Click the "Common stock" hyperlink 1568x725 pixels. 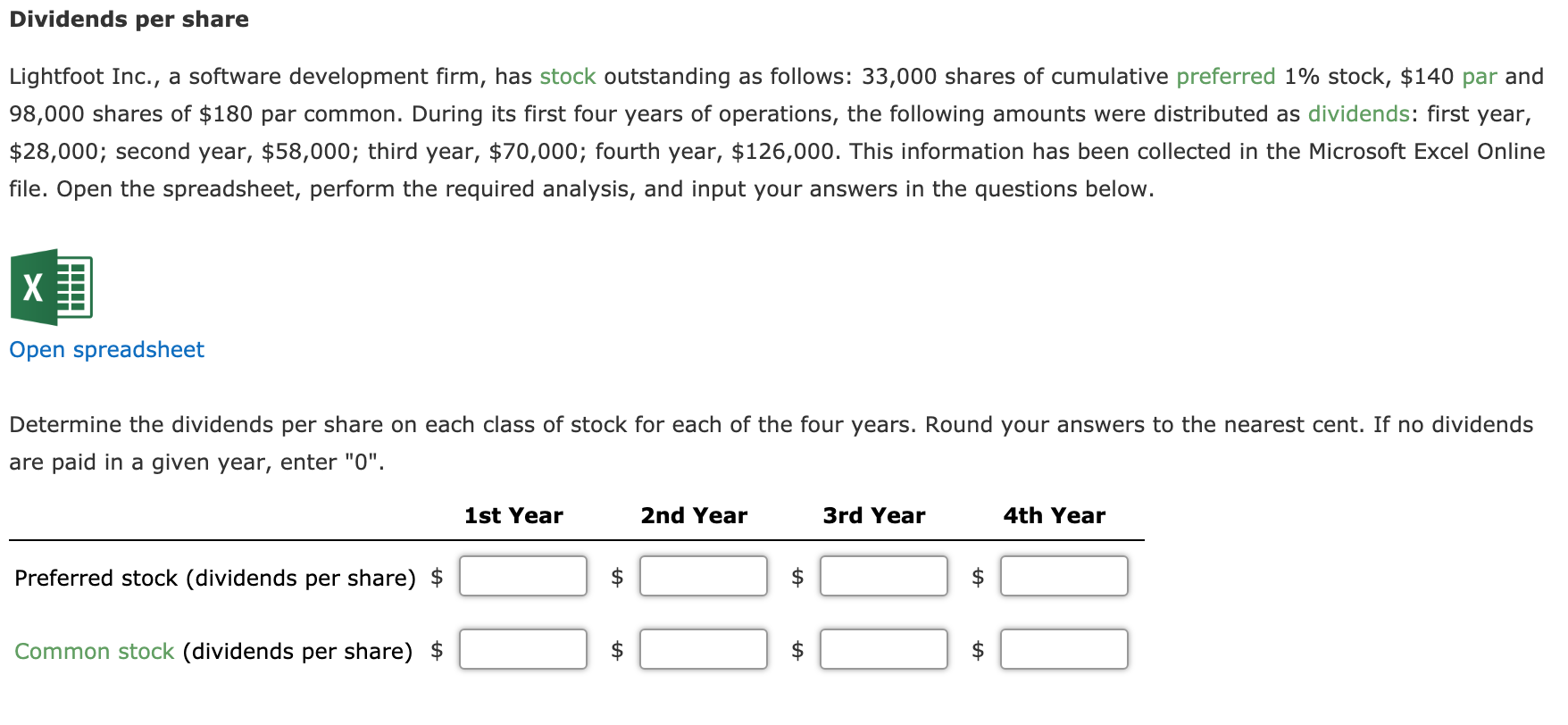point(92,651)
